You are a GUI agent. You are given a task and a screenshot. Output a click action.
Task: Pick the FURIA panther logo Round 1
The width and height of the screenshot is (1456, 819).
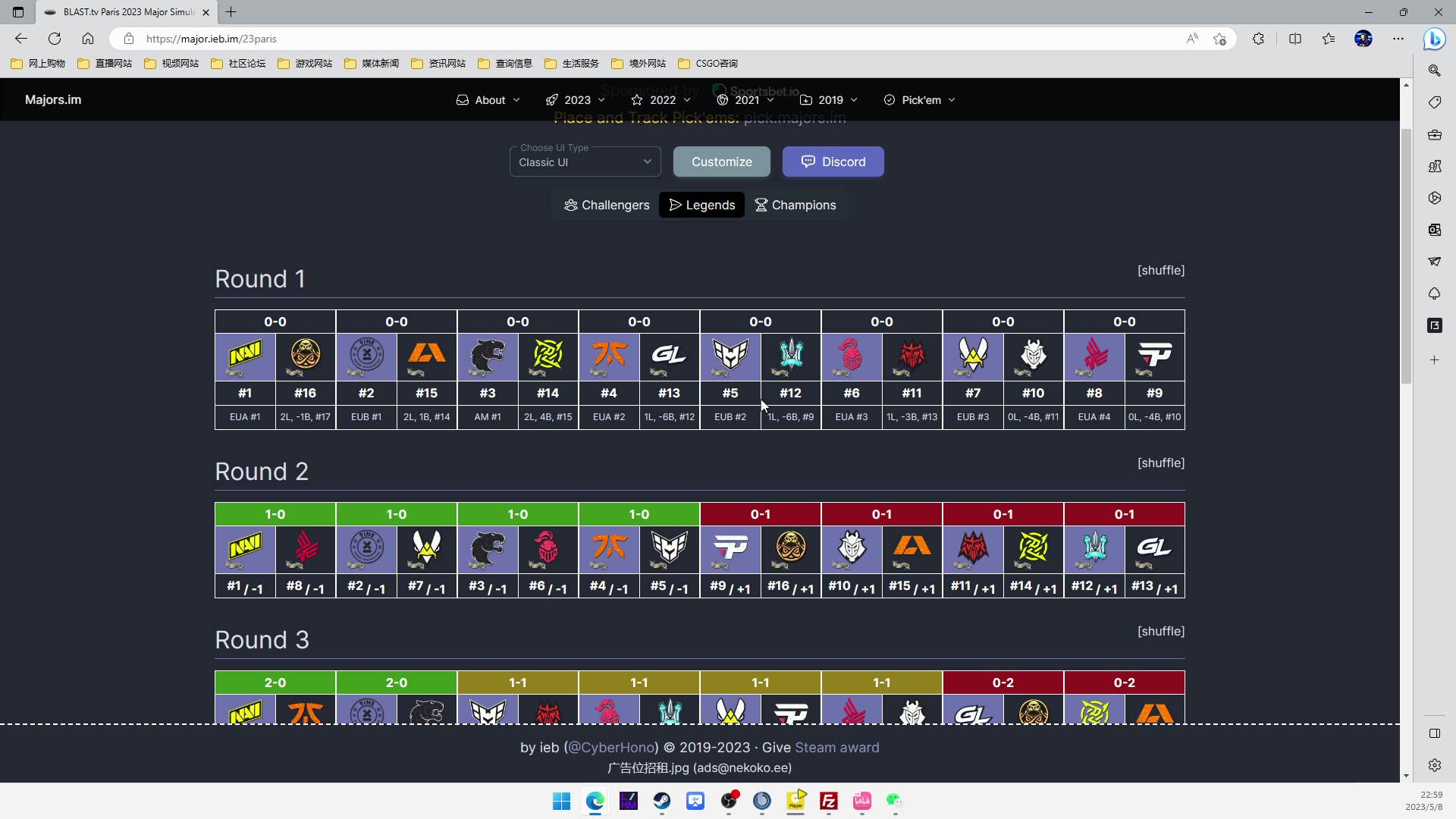coord(488,356)
